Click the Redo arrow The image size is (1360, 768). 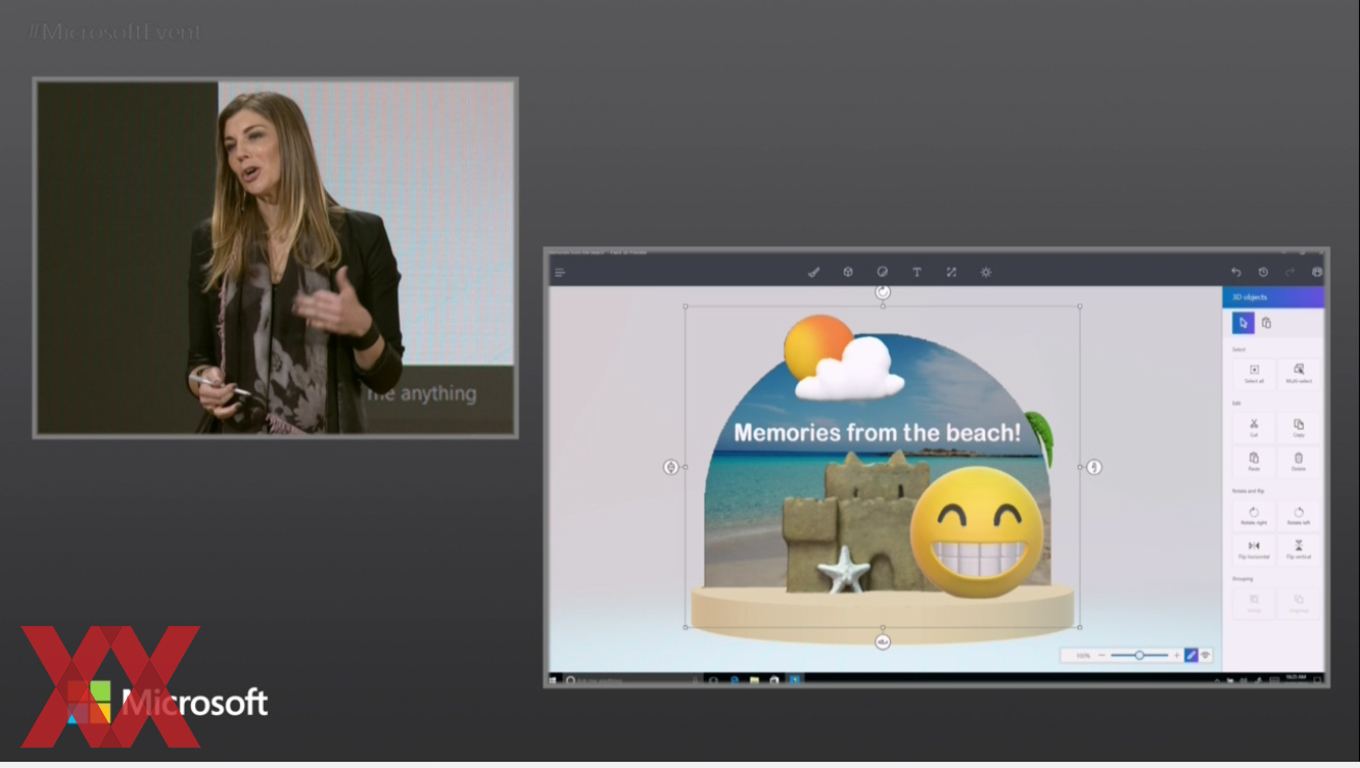click(x=1290, y=272)
